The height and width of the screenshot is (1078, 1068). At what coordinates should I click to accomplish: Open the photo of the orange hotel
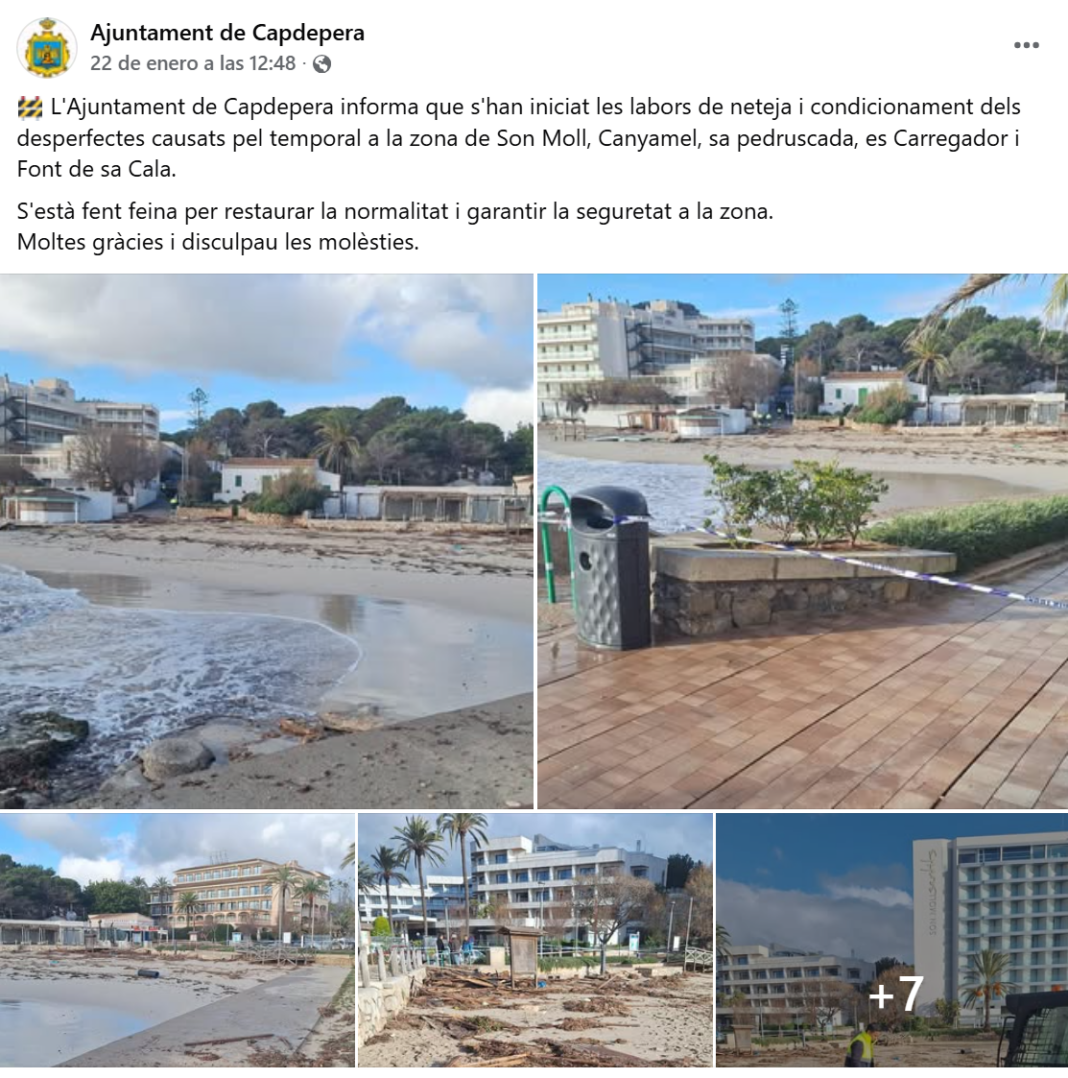click(177, 940)
